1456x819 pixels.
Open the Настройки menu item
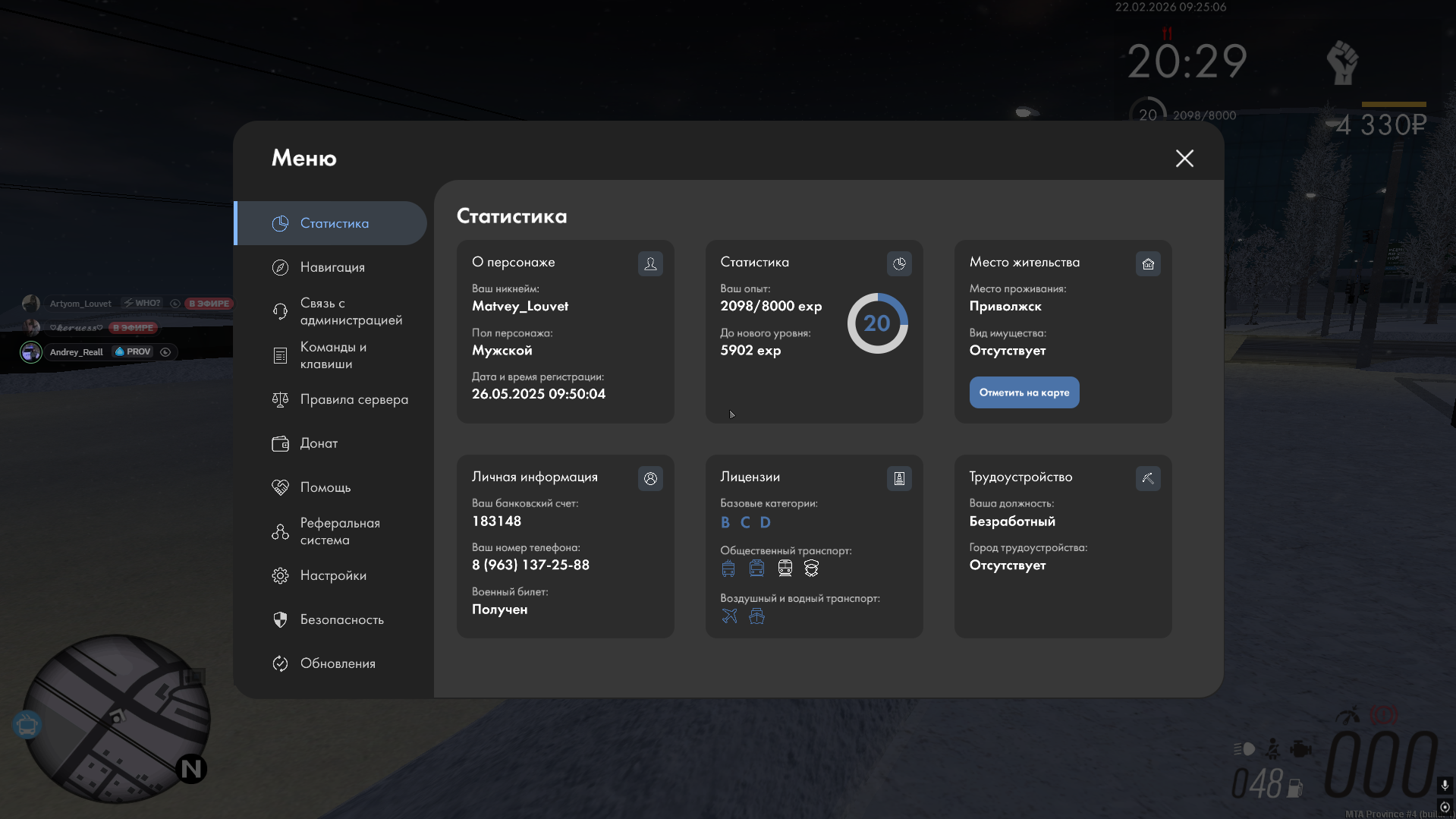point(333,575)
